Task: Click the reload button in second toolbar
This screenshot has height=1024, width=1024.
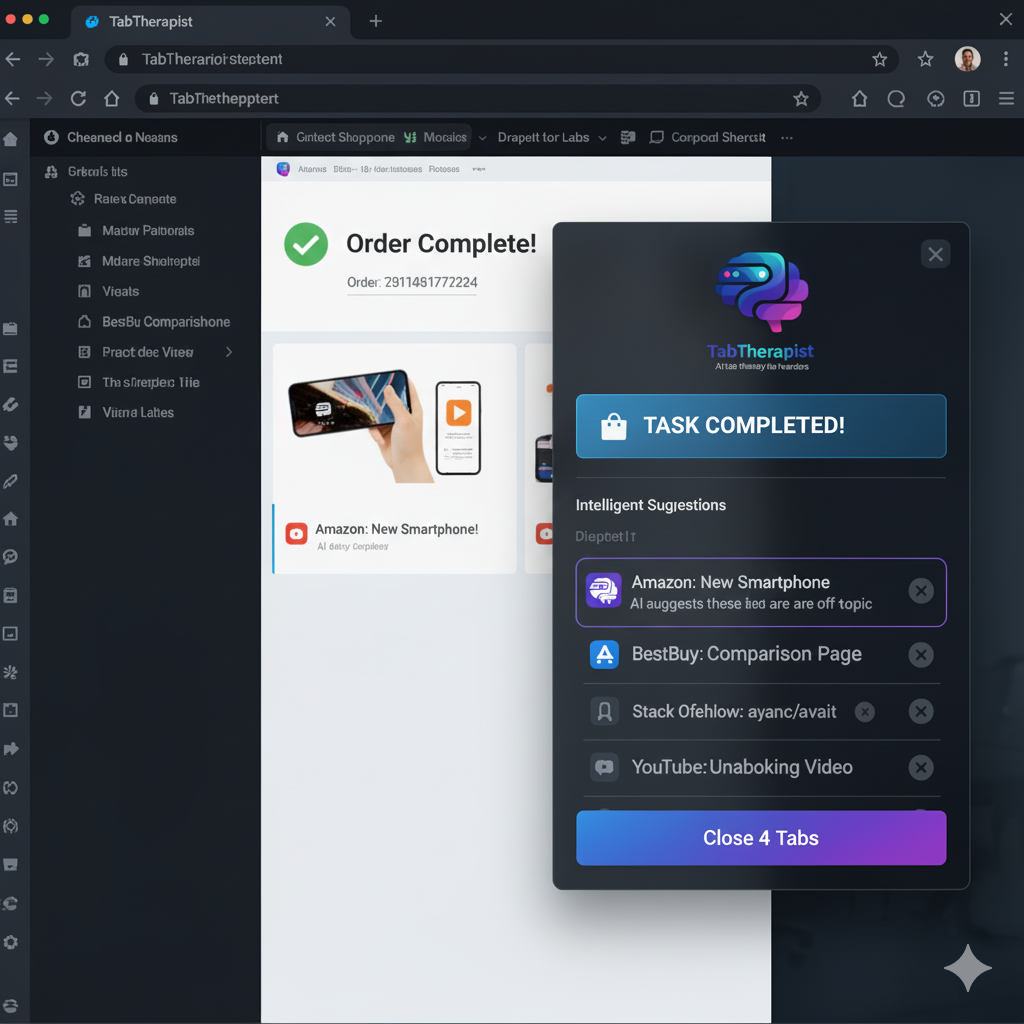Action: click(78, 99)
